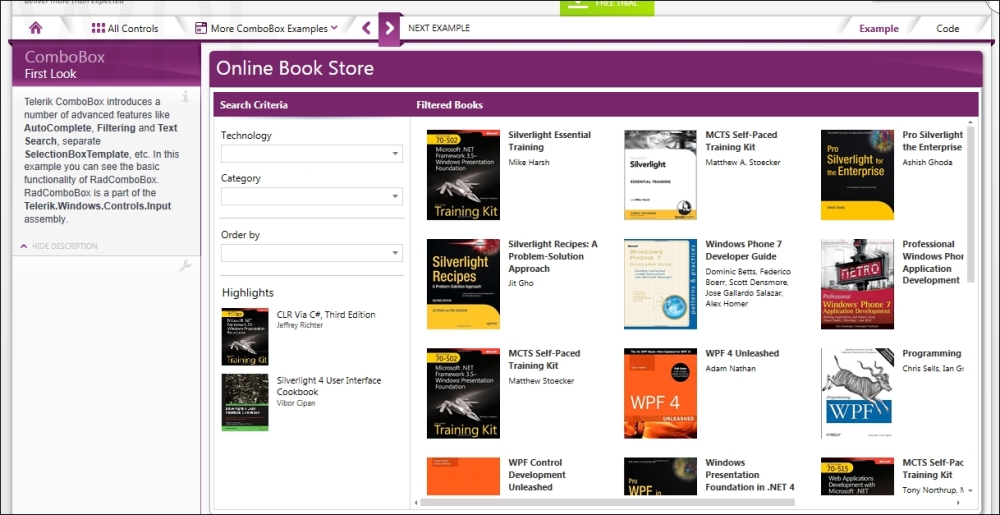1000x515 pixels.
Task: Open Pro Silverlight for the Enterprise cover
Action: (857, 175)
